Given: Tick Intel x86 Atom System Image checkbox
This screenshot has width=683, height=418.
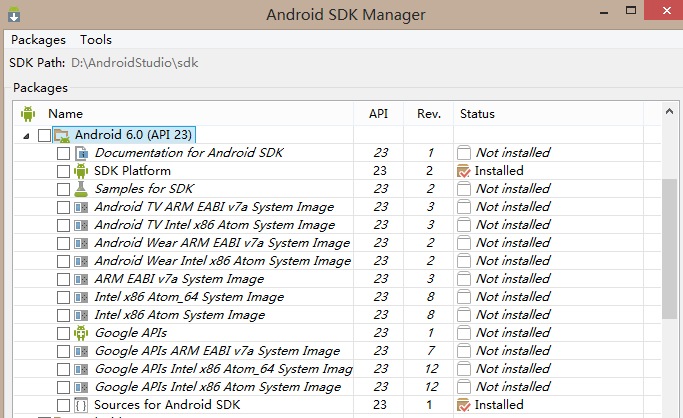Looking at the screenshot, I should pyautogui.click(x=63, y=315).
